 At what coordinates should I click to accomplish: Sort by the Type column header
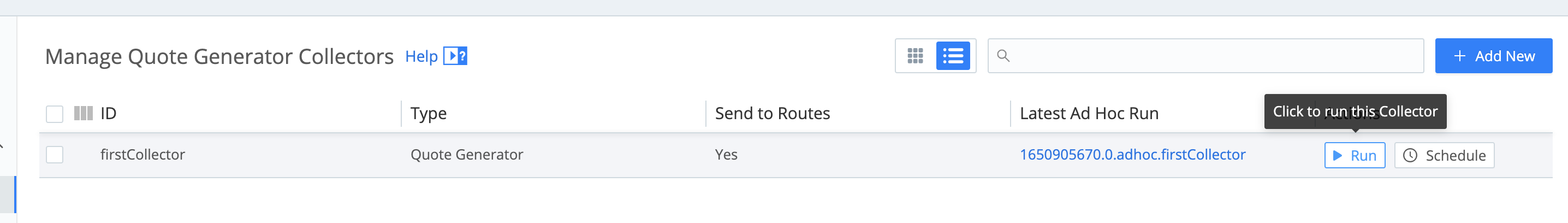pyautogui.click(x=429, y=113)
